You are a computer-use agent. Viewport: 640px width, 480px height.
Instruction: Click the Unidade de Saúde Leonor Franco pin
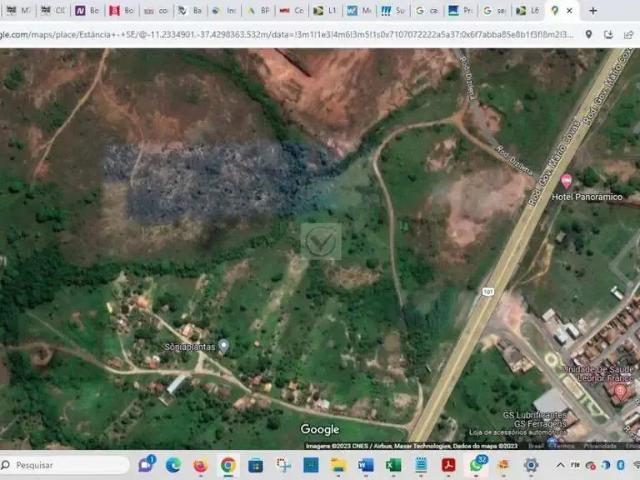620,392
